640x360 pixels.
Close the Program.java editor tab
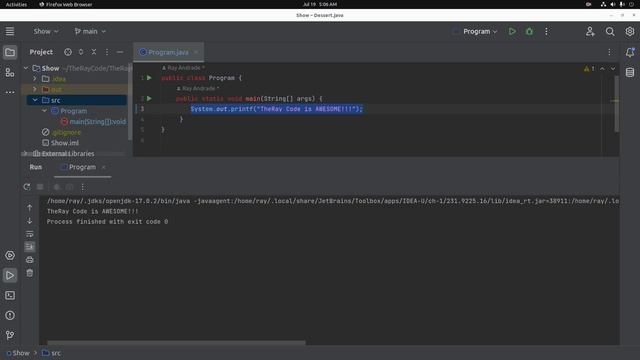[196, 52]
